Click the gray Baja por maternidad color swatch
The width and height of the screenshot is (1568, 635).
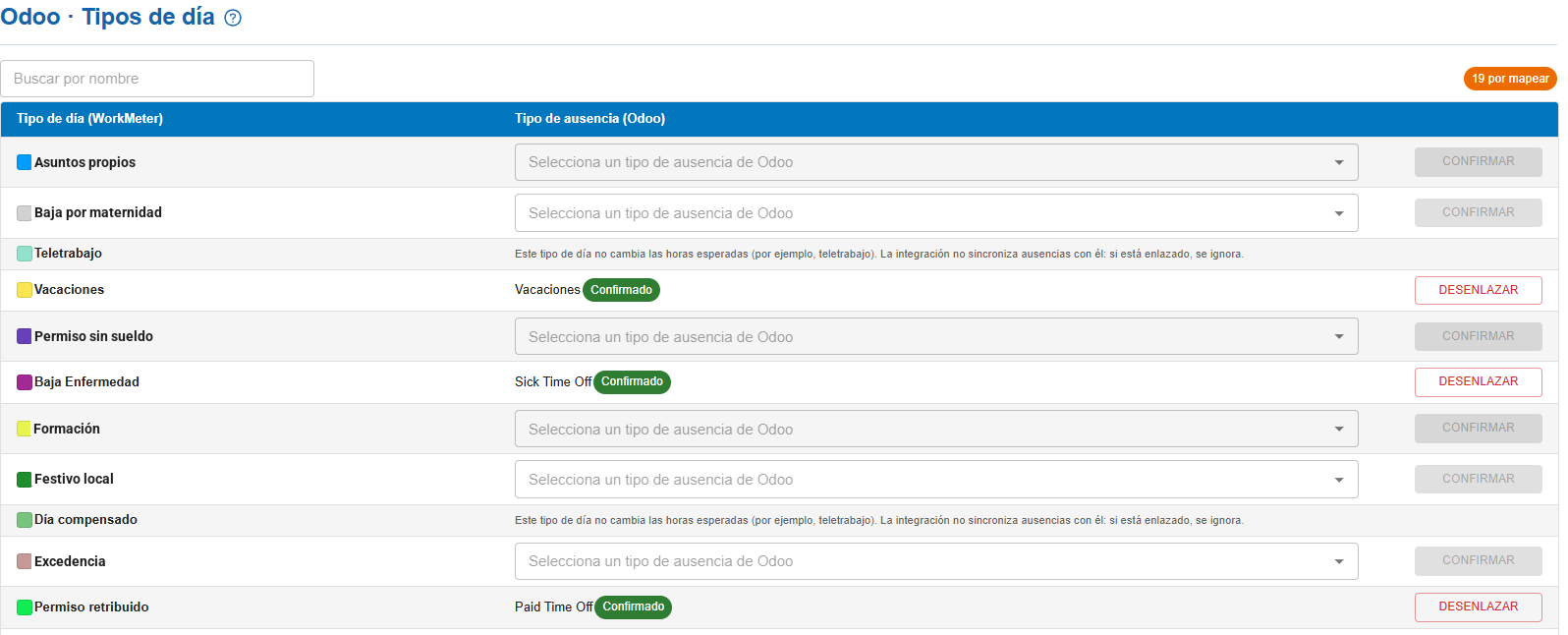click(x=25, y=213)
